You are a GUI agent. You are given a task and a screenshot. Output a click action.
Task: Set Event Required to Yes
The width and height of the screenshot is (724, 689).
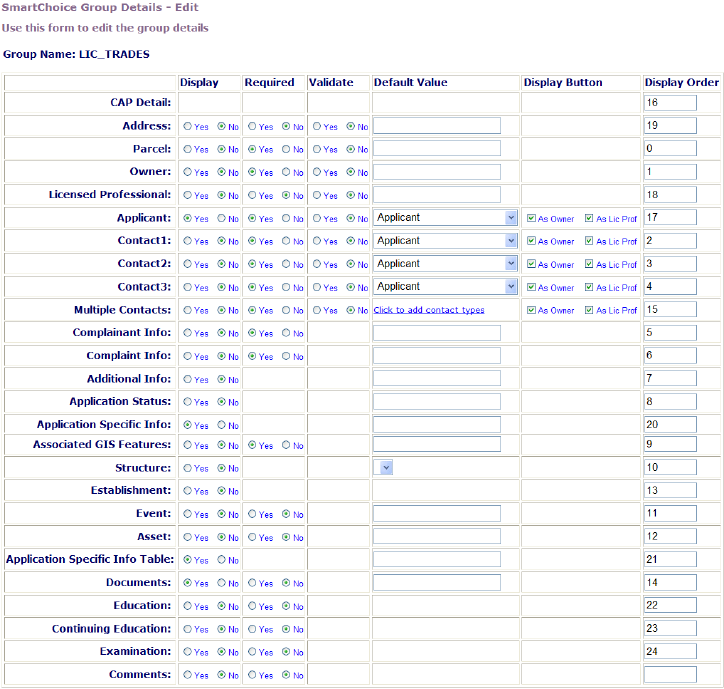(252, 514)
